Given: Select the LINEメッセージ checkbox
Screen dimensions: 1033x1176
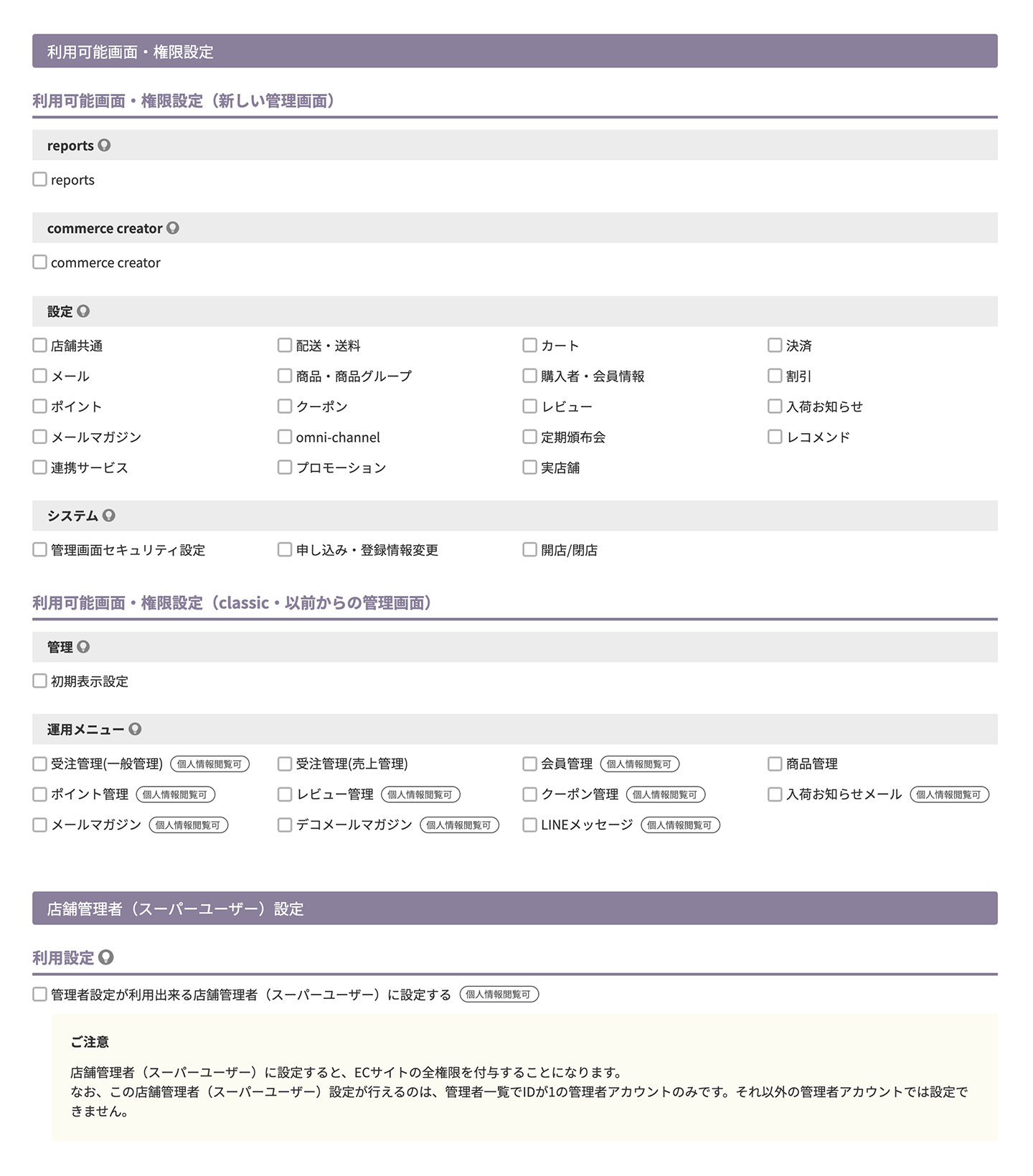Looking at the screenshot, I should (530, 825).
